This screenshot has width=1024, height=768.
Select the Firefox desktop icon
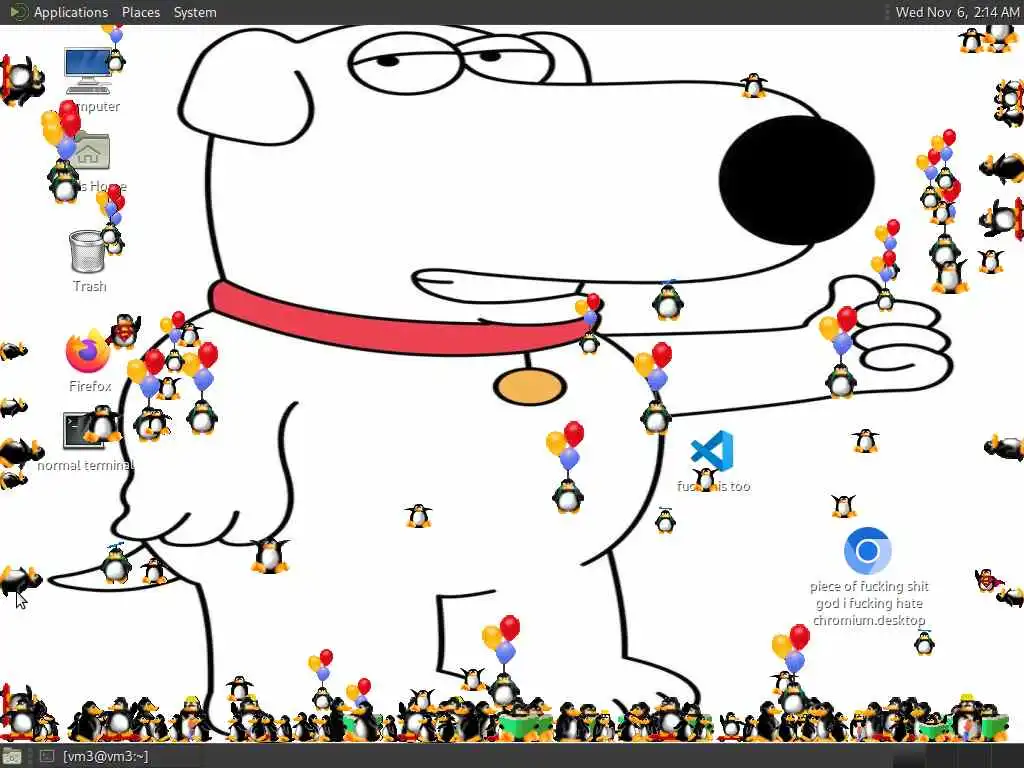pos(88,351)
